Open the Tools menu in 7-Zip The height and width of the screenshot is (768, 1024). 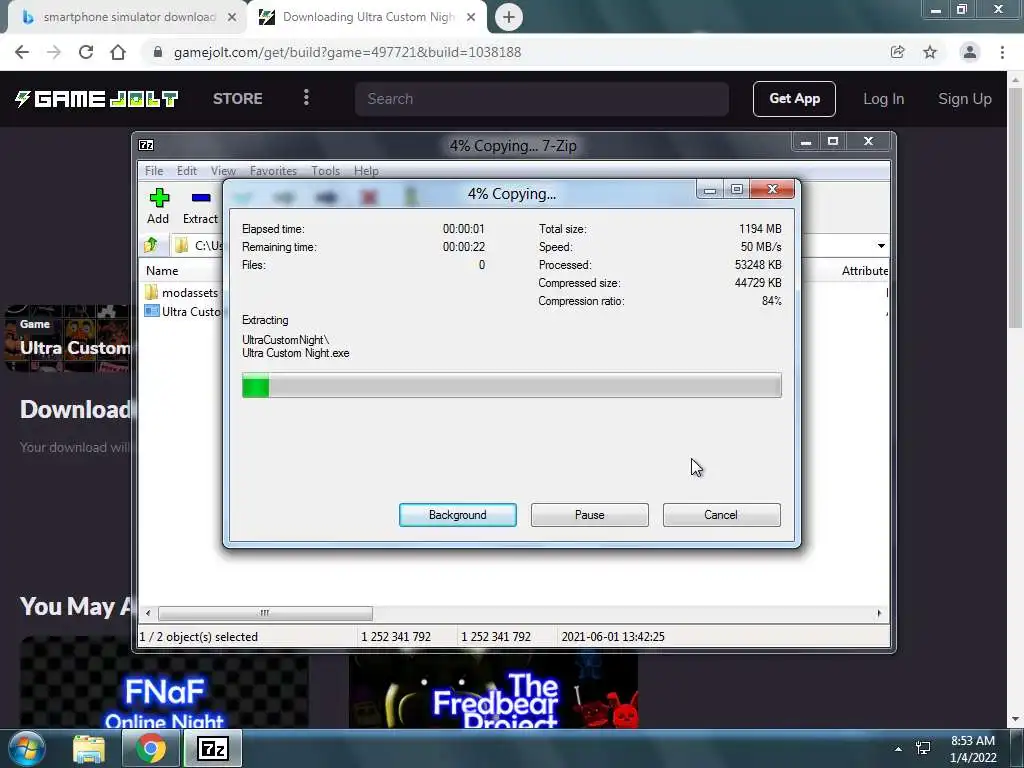point(325,170)
